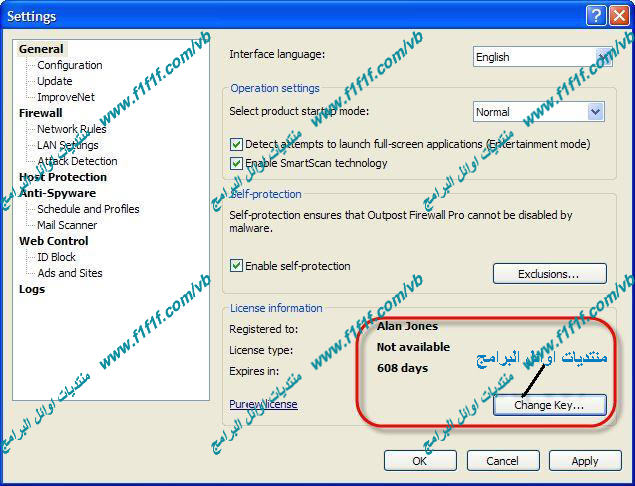Close the Settings dialog window
This screenshot has width=635, height=486.
pyautogui.click(x=617, y=16)
